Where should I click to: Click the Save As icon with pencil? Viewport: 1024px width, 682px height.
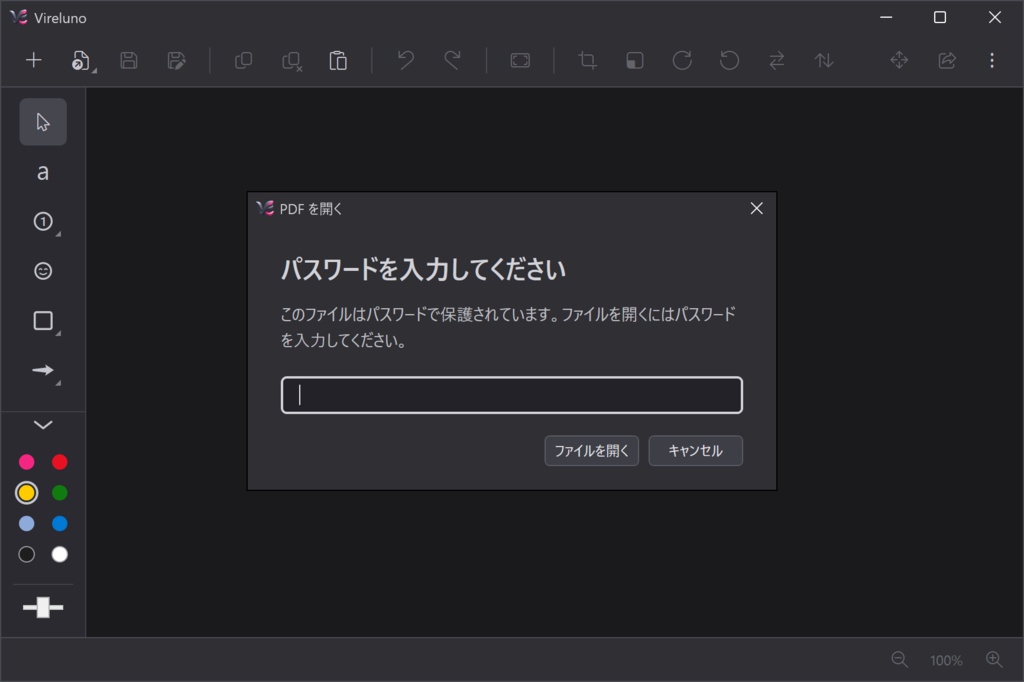(176, 60)
